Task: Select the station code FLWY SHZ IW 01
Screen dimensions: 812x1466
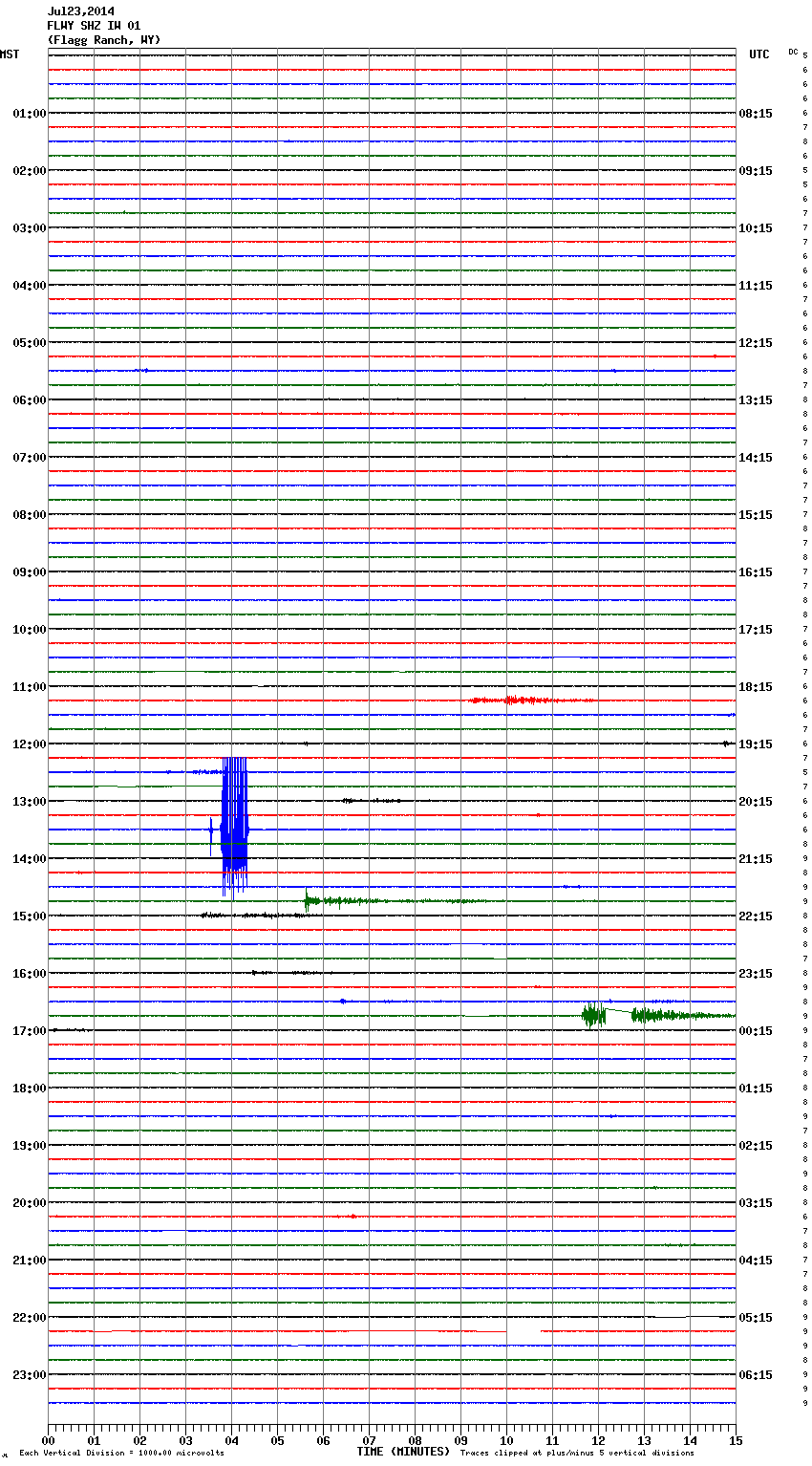Action: (94, 26)
